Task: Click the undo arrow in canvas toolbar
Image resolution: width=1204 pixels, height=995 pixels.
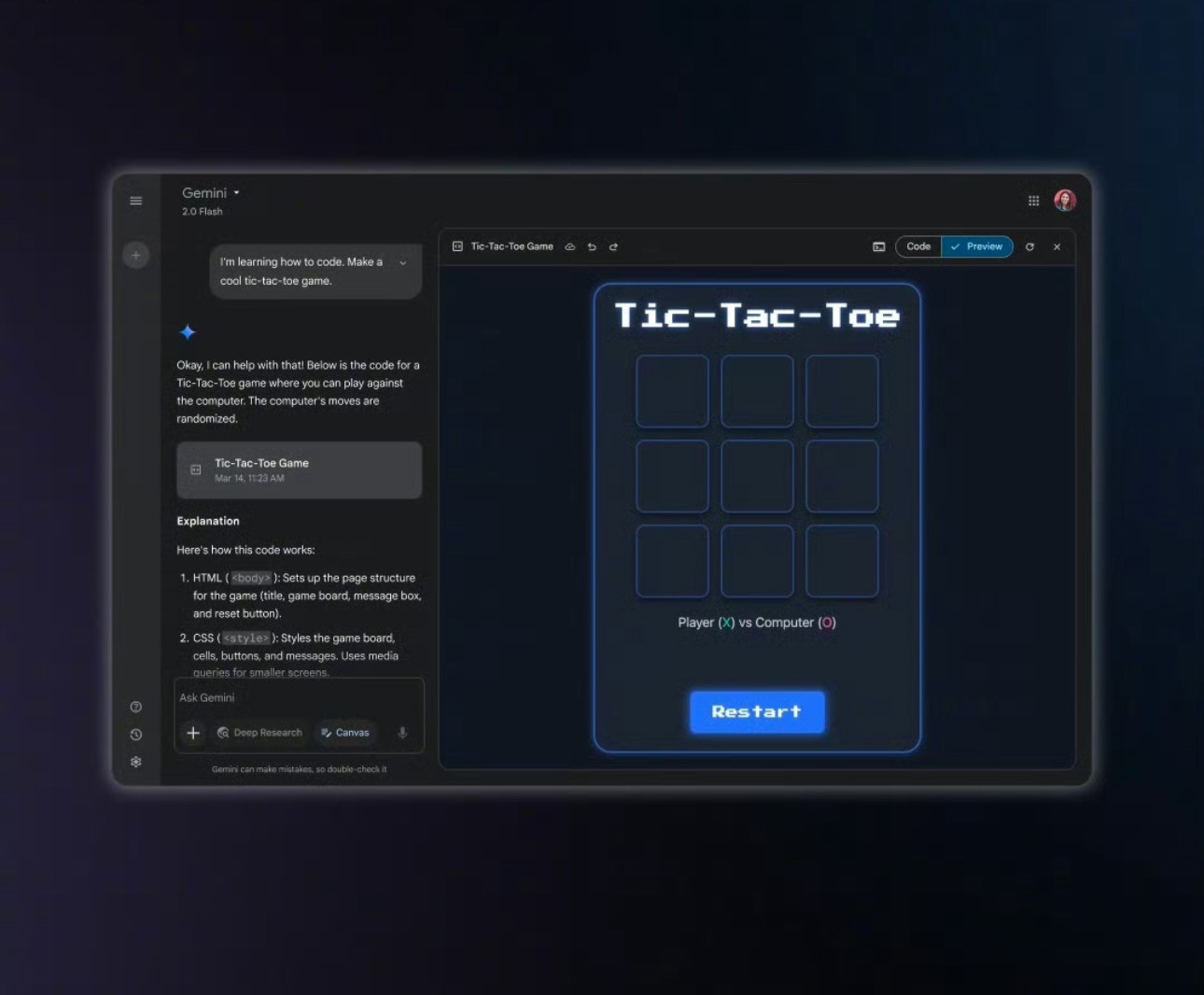Action: [x=592, y=247]
